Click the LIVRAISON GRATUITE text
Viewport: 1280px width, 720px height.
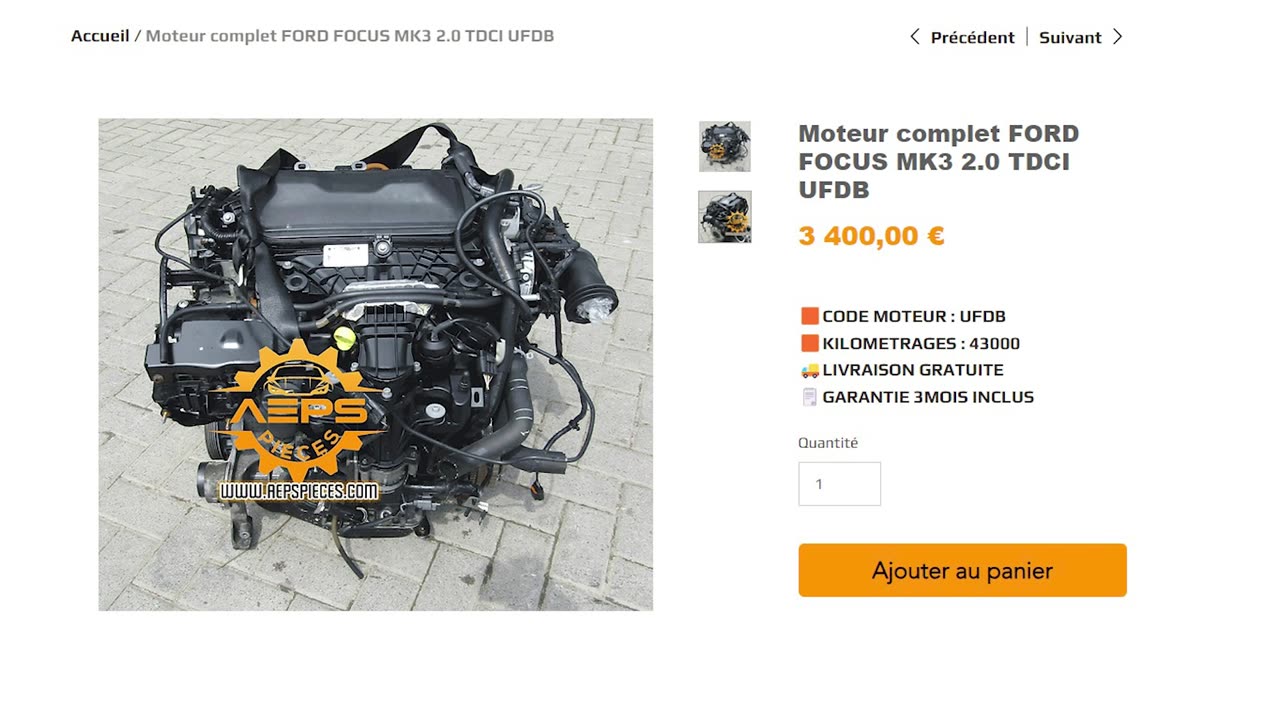913,370
